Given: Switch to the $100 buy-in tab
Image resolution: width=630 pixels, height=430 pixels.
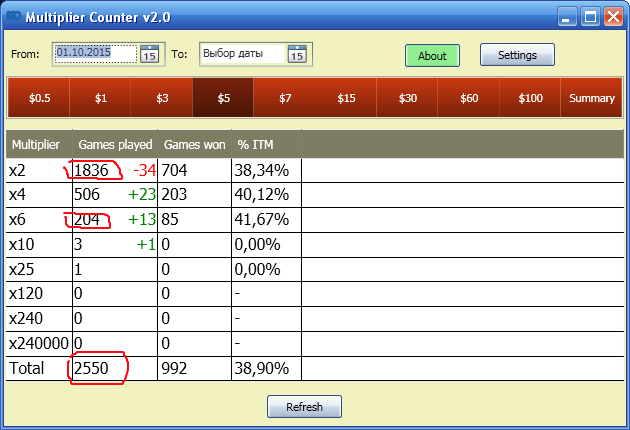Looking at the screenshot, I should (530, 98).
